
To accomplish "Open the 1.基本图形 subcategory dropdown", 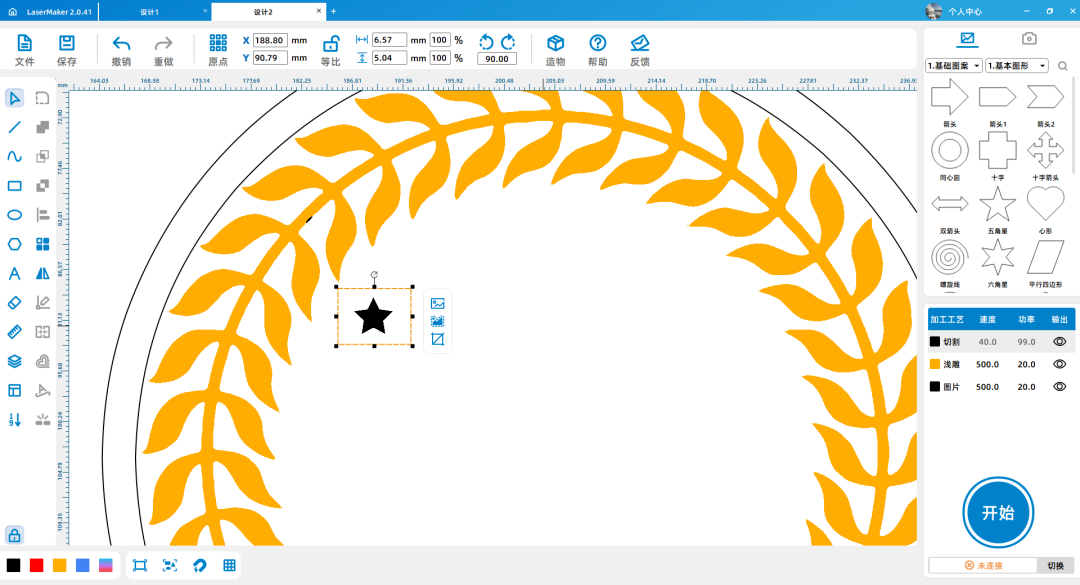I will (x=1016, y=66).
